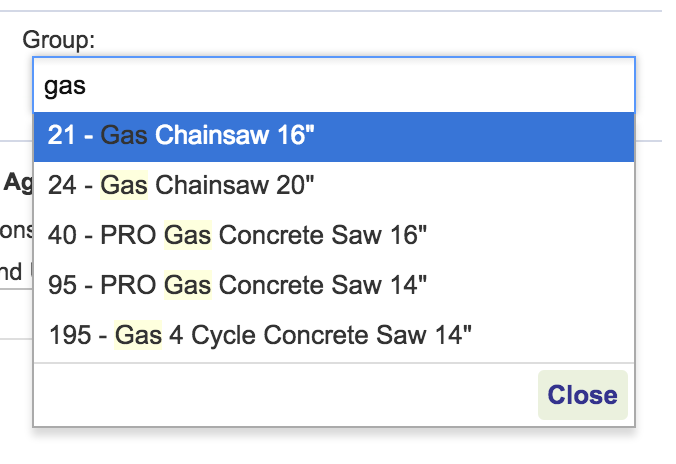Click the empty right end of the search field
Image resolution: width=676 pixels, height=464 pixels.
560,86
